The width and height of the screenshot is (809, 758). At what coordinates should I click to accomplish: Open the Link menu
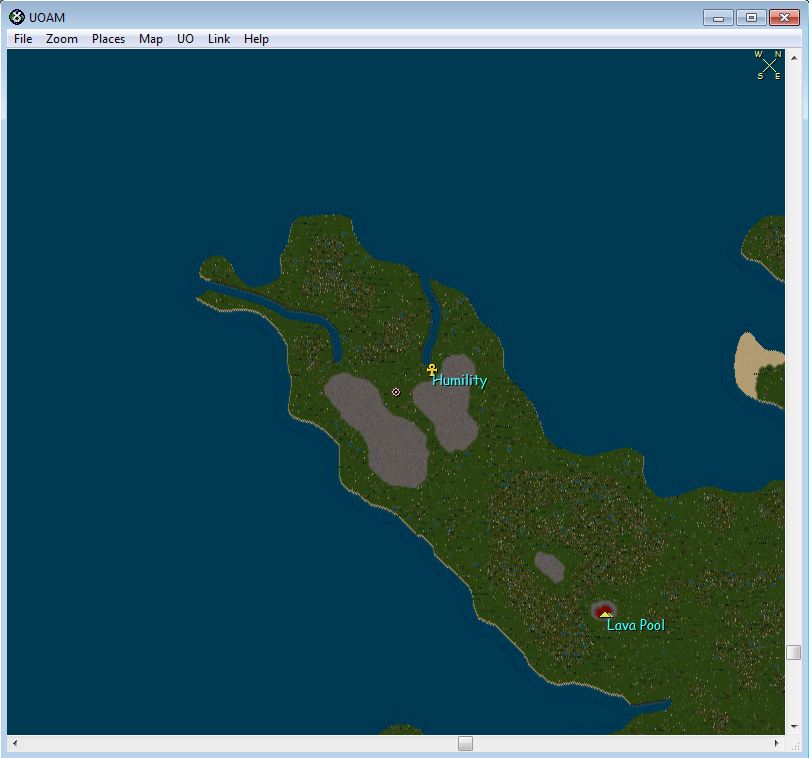(219, 39)
